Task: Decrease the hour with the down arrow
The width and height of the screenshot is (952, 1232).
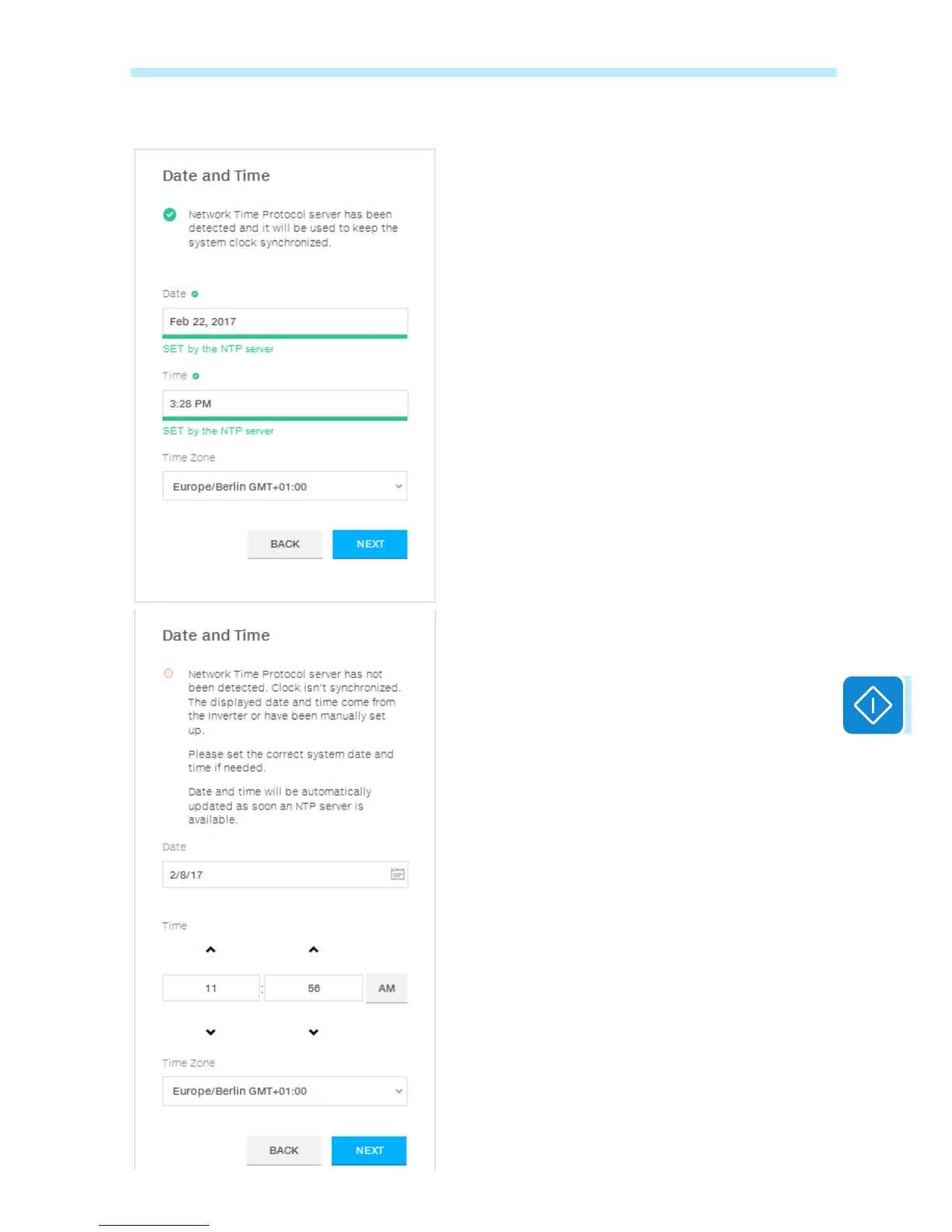Action: (x=211, y=1032)
